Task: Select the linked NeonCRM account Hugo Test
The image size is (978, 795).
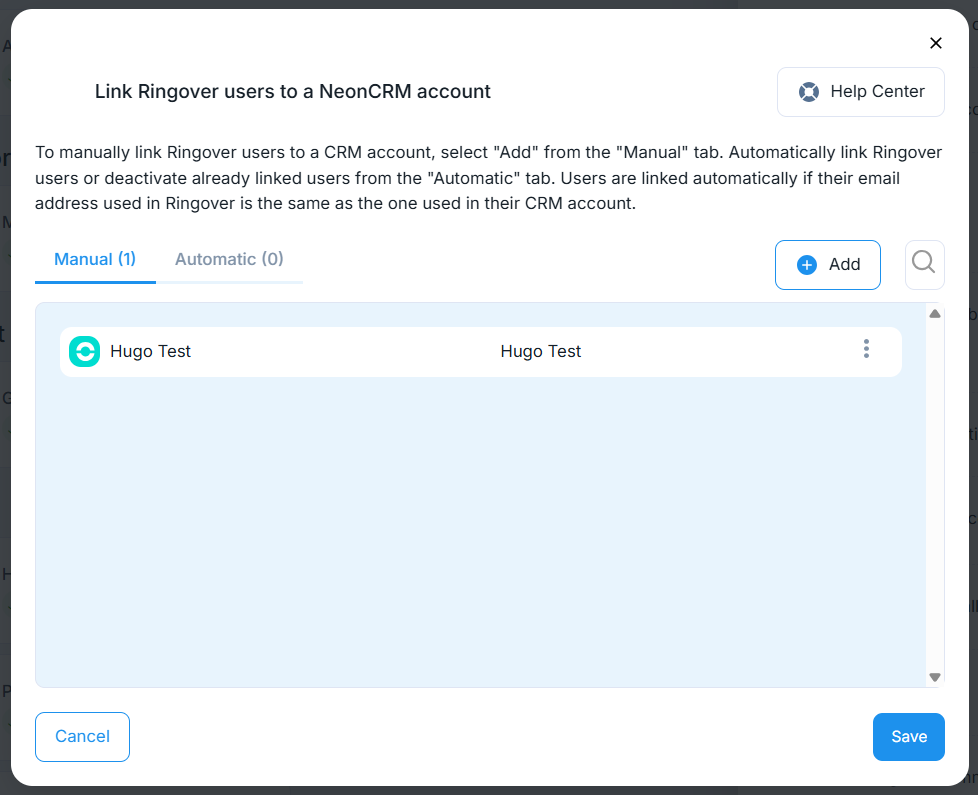Action: pos(540,352)
